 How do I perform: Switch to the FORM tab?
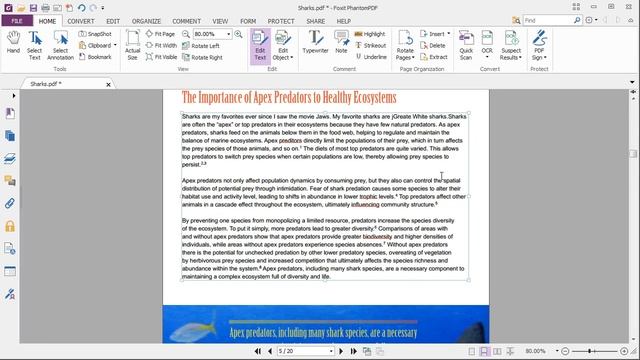[248, 21]
